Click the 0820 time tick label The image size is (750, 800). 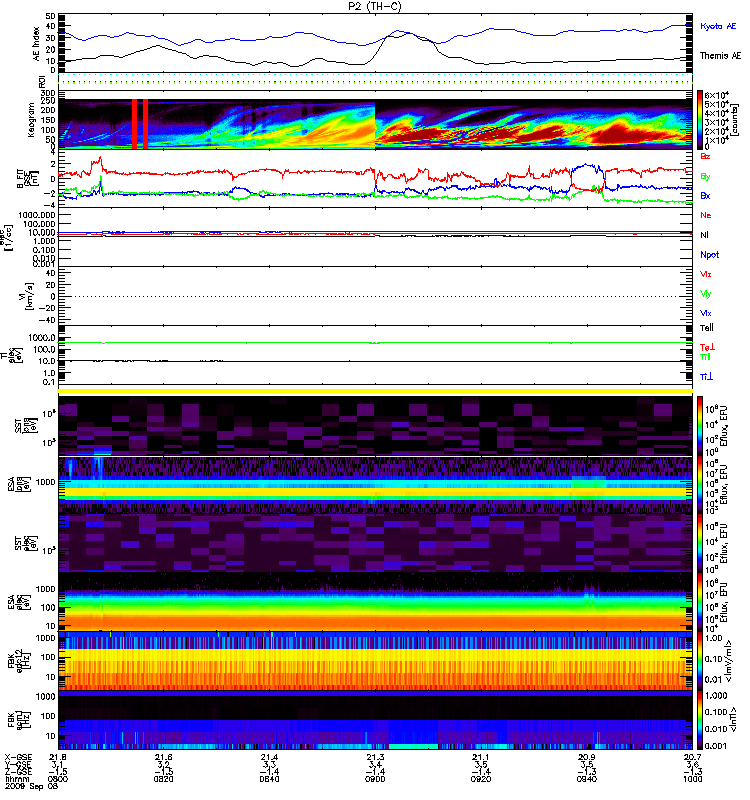click(x=163, y=780)
